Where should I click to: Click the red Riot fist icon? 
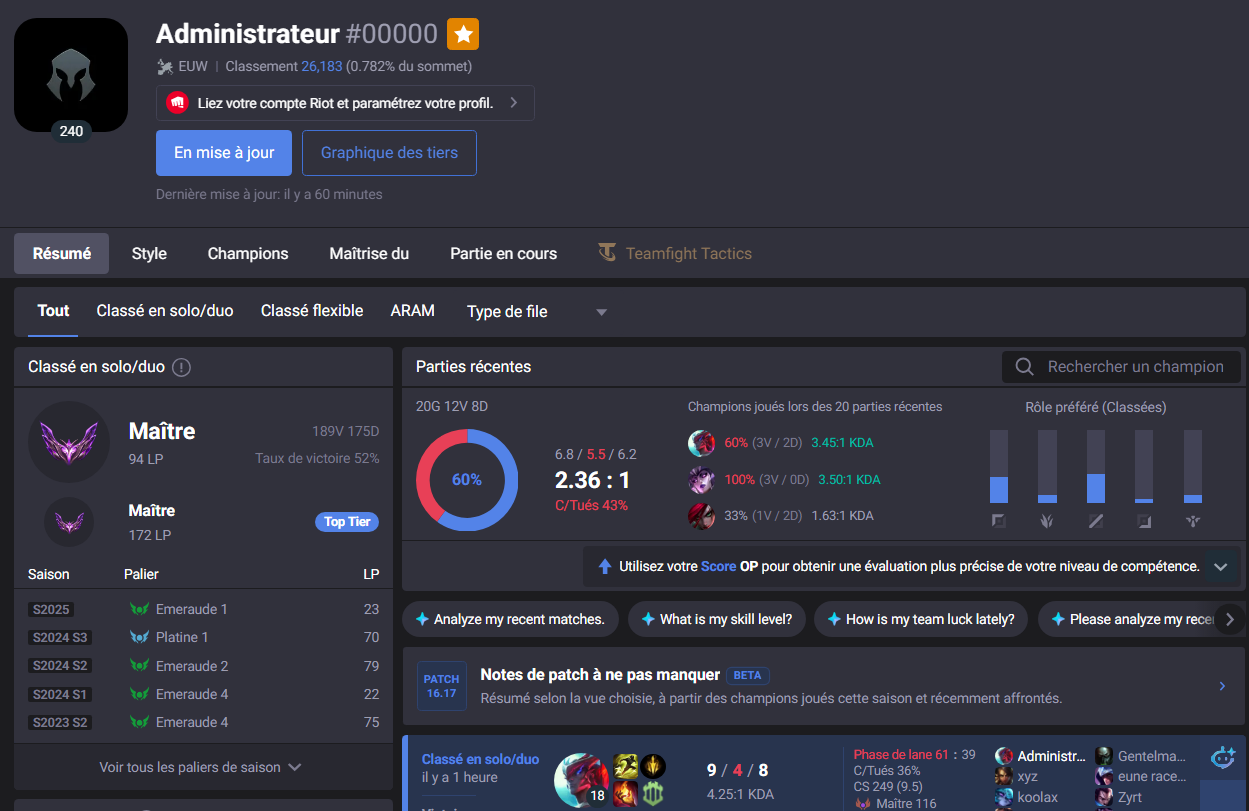[x=177, y=103]
